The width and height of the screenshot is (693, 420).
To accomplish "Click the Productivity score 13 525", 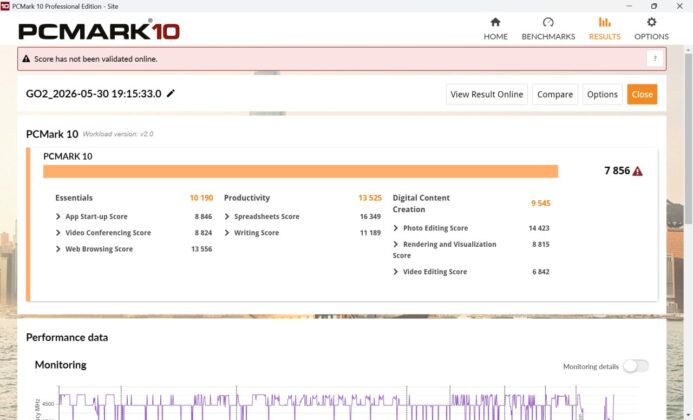I will pos(370,198).
